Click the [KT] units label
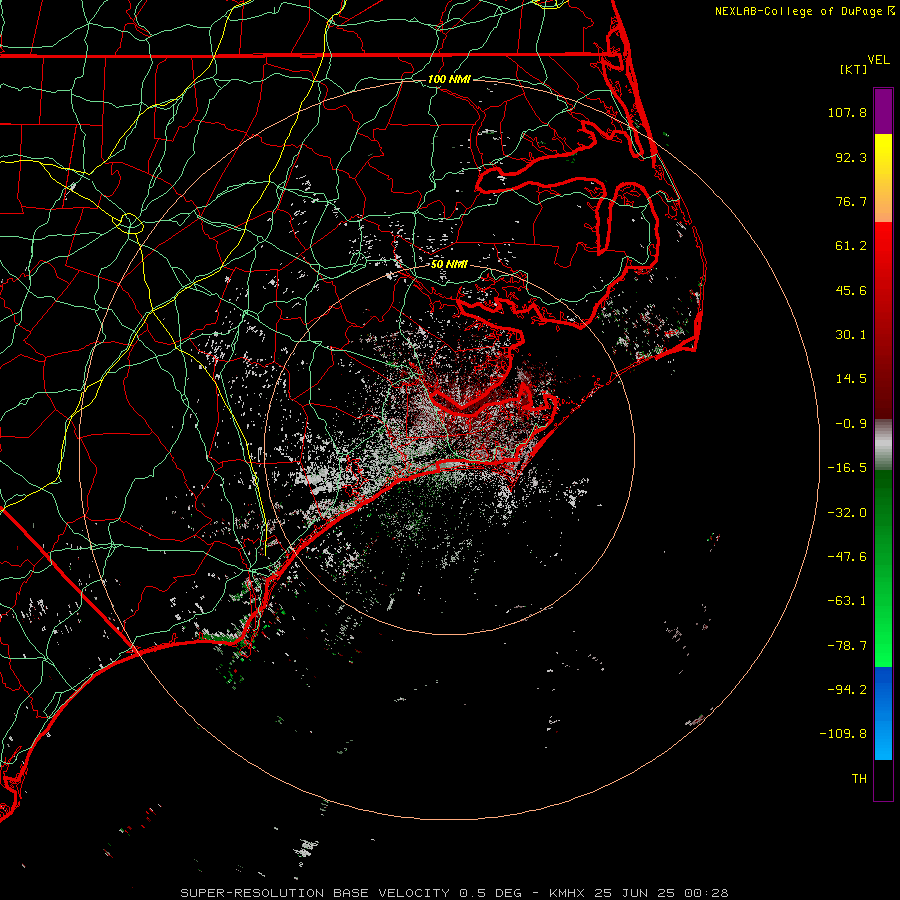 pos(854,69)
